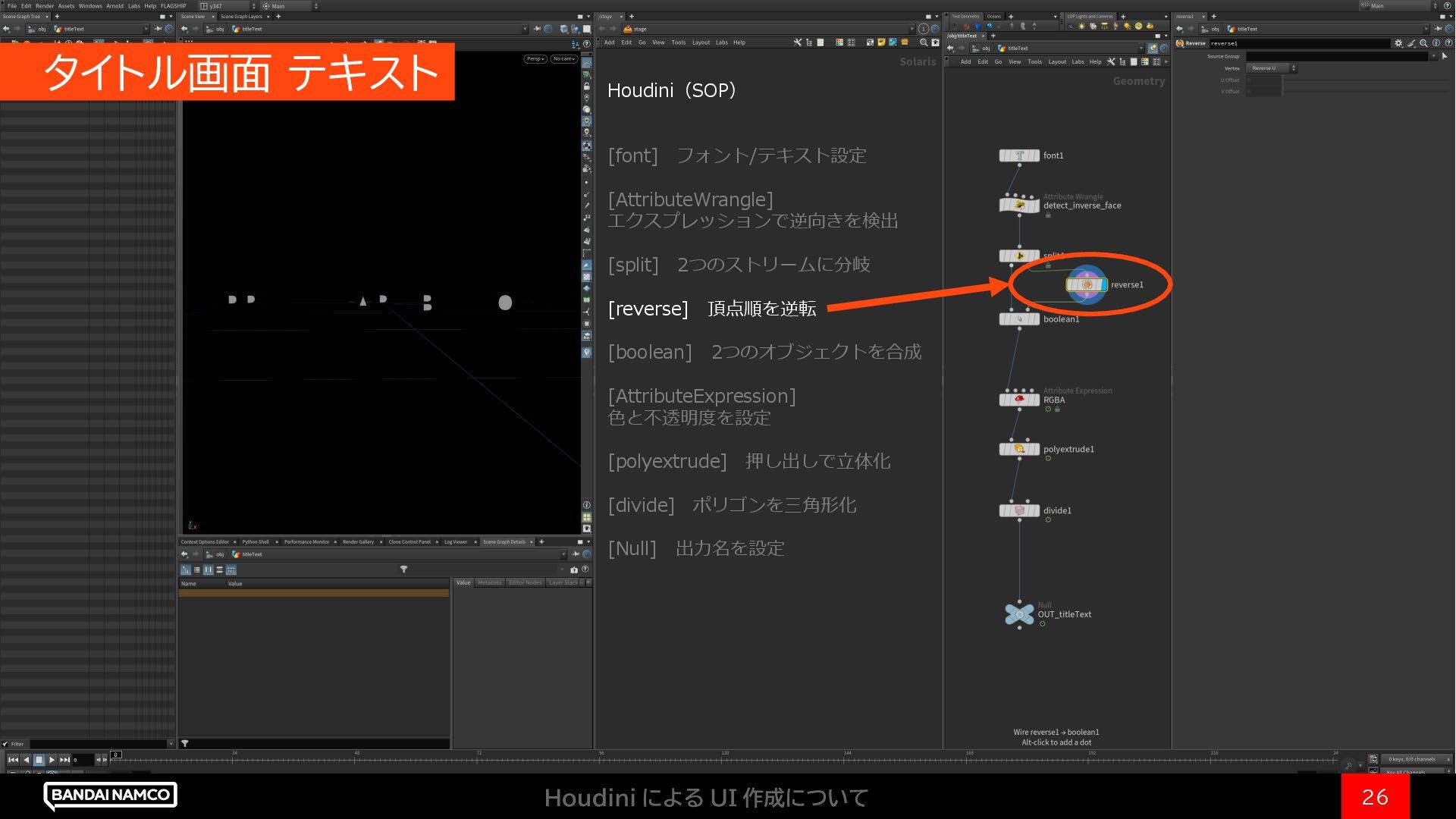1456x819 pixels.
Task: Select the Metadata tab button
Action: (489, 582)
